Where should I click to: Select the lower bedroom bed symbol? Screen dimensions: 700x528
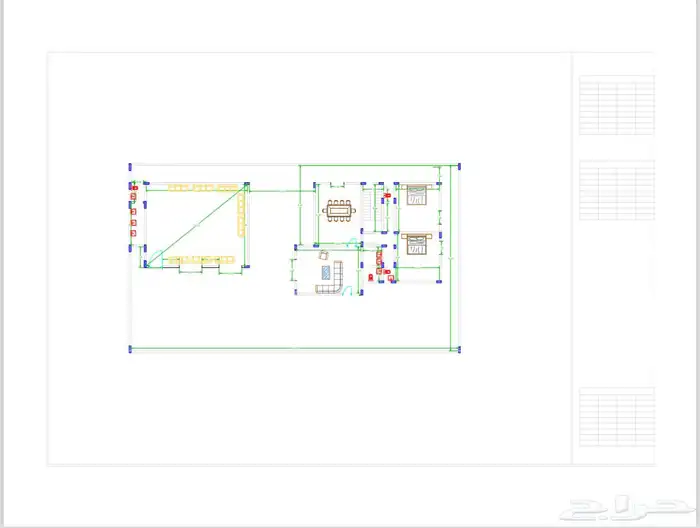pyautogui.click(x=416, y=245)
